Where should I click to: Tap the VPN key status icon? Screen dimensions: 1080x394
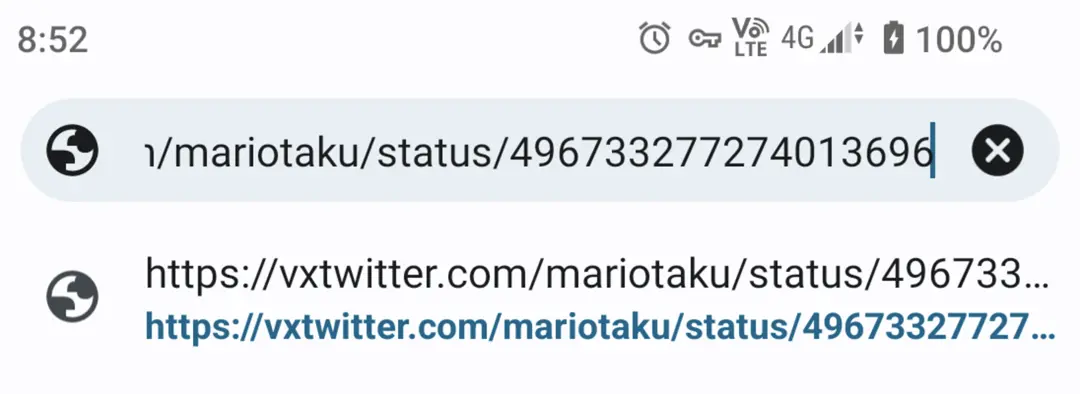(705, 39)
